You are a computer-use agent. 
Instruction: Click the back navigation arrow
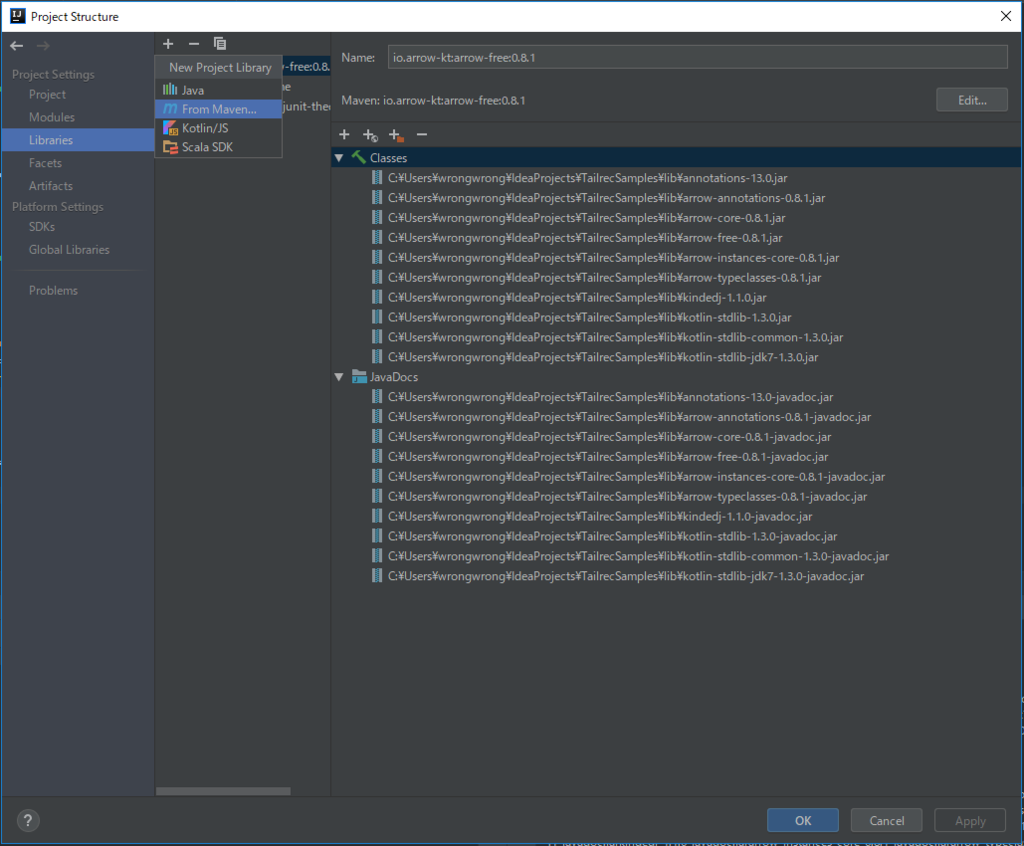point(17,46)
